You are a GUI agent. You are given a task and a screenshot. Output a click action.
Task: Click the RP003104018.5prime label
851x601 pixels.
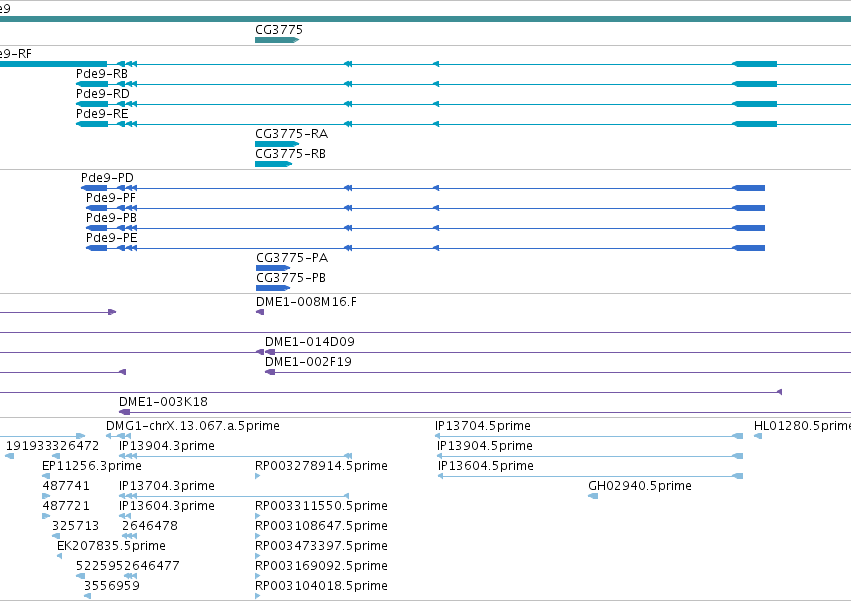(321, 586)
